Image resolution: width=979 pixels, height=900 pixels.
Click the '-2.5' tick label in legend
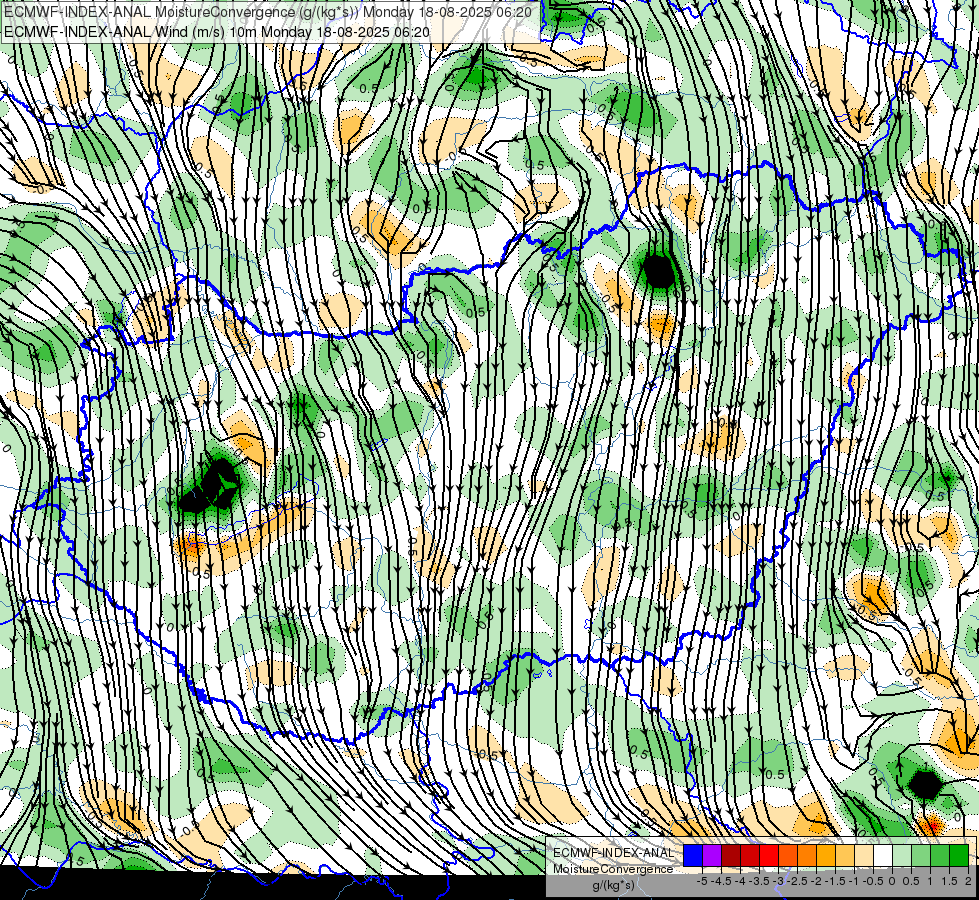(x=798, y=881)
